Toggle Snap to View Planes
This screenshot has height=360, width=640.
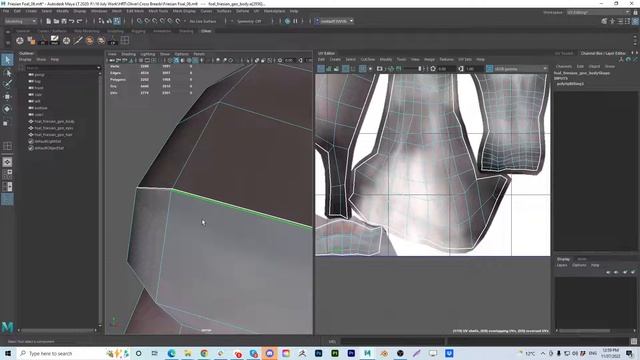click(x=171, y=21)
